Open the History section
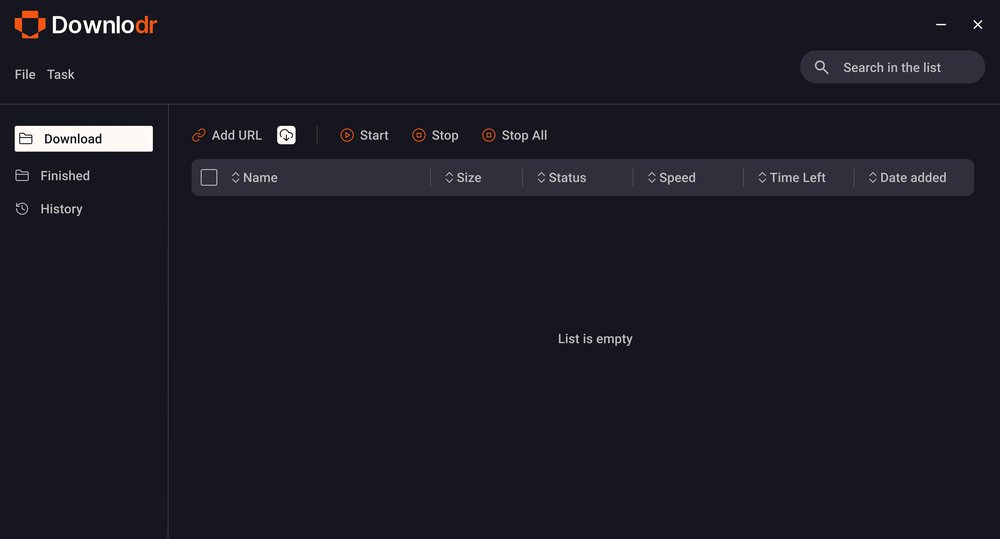Viewport: 1000px width, 539px height. coord(49,209)
